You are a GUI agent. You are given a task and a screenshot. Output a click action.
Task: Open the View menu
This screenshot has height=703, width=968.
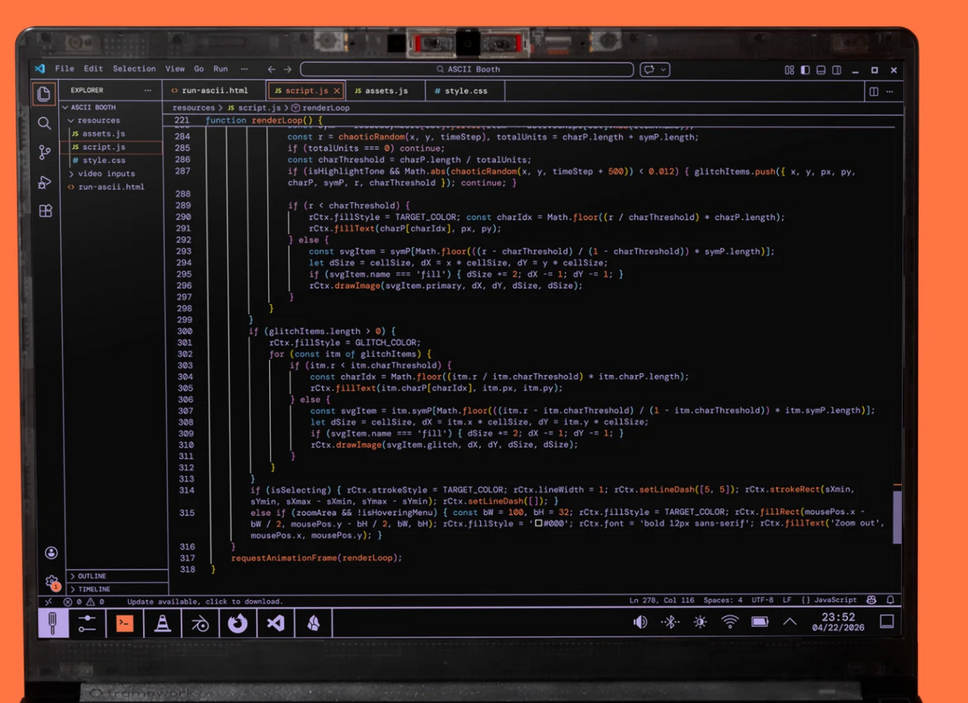(175, 69)
